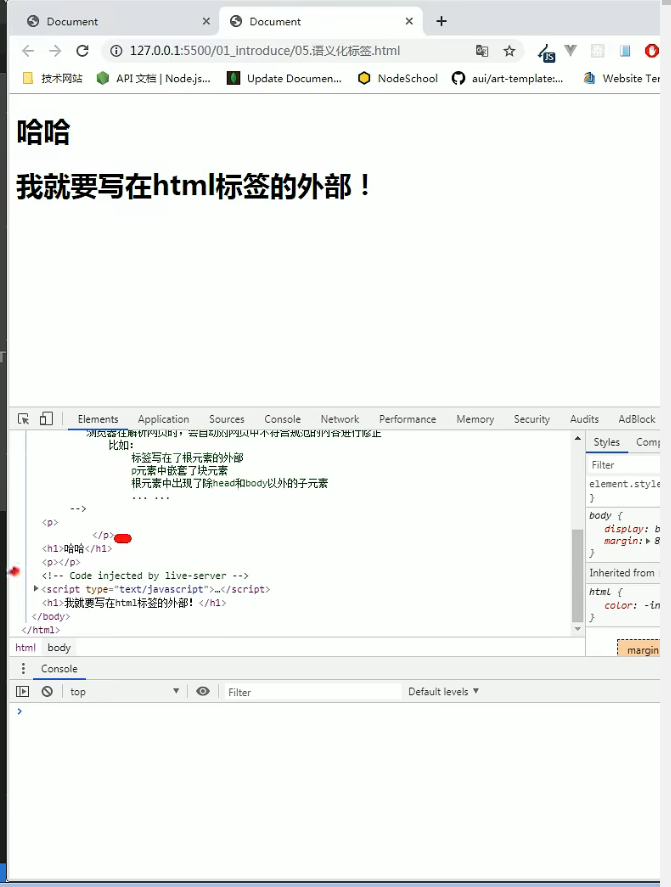The height and width of the screenshot is (887, 671).
Task: Reload the current page
Action: [x=83, y=51]
